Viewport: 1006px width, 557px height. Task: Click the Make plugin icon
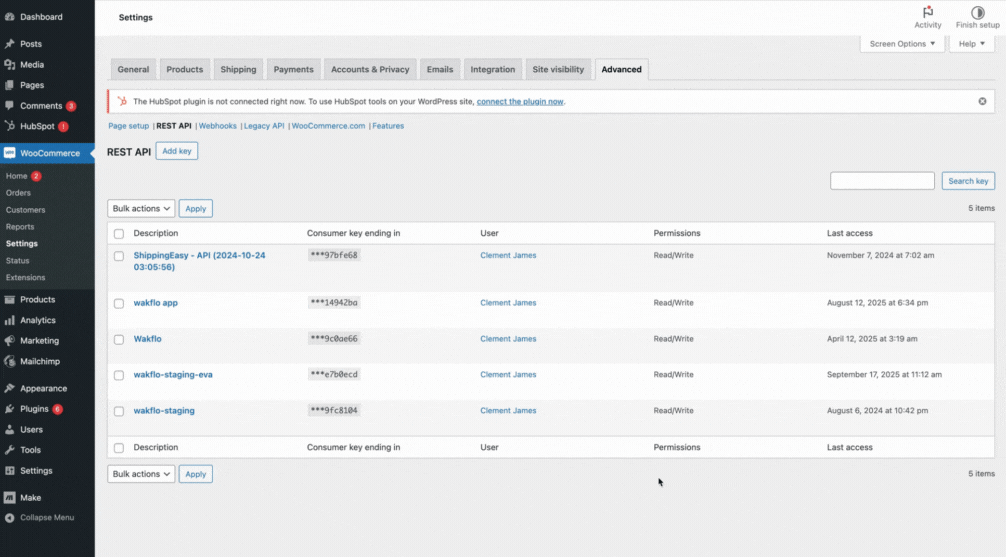(x=10, y=497)
